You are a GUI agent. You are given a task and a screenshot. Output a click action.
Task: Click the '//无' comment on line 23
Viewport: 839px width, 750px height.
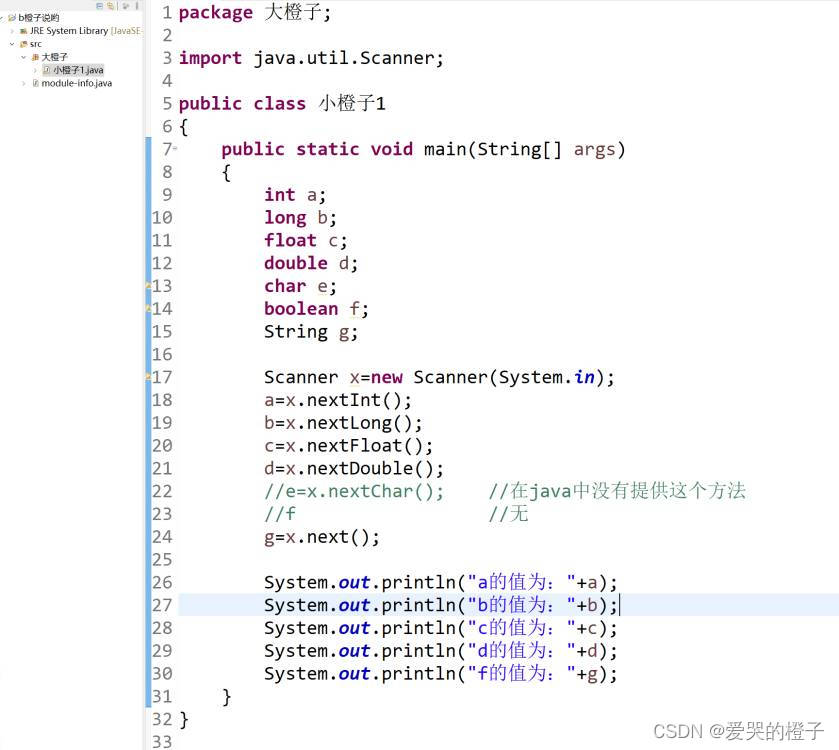pos(508,514)
